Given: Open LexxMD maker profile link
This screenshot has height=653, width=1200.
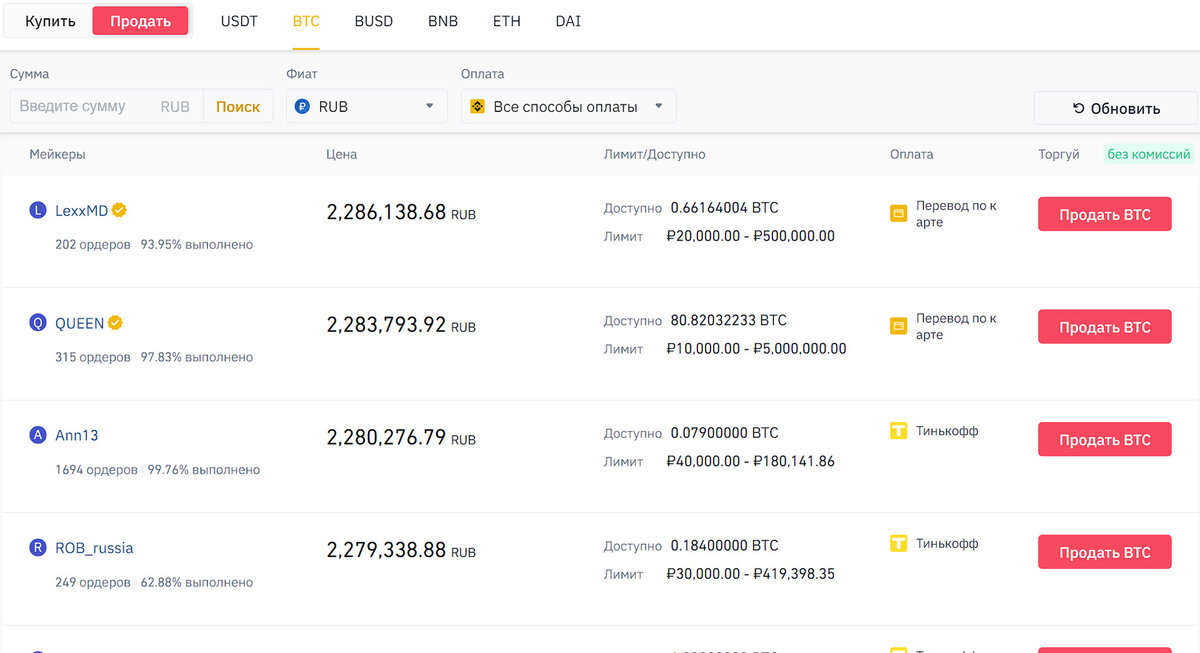Looking at the screenshot, I should pyautogui.click(x=81, y=211).
